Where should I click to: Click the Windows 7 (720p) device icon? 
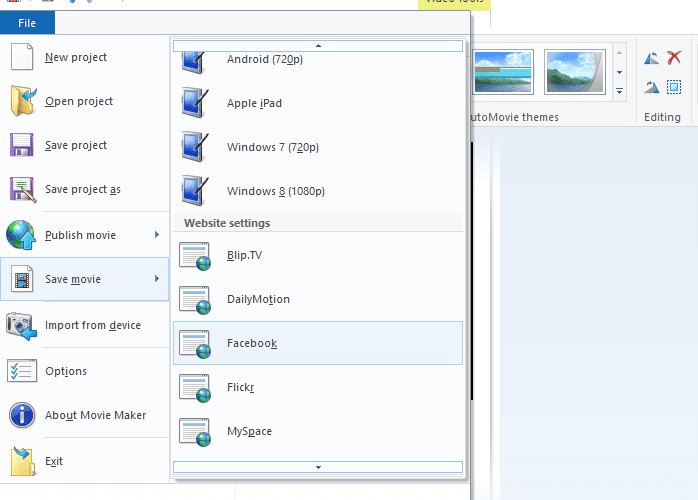[195, 147]
